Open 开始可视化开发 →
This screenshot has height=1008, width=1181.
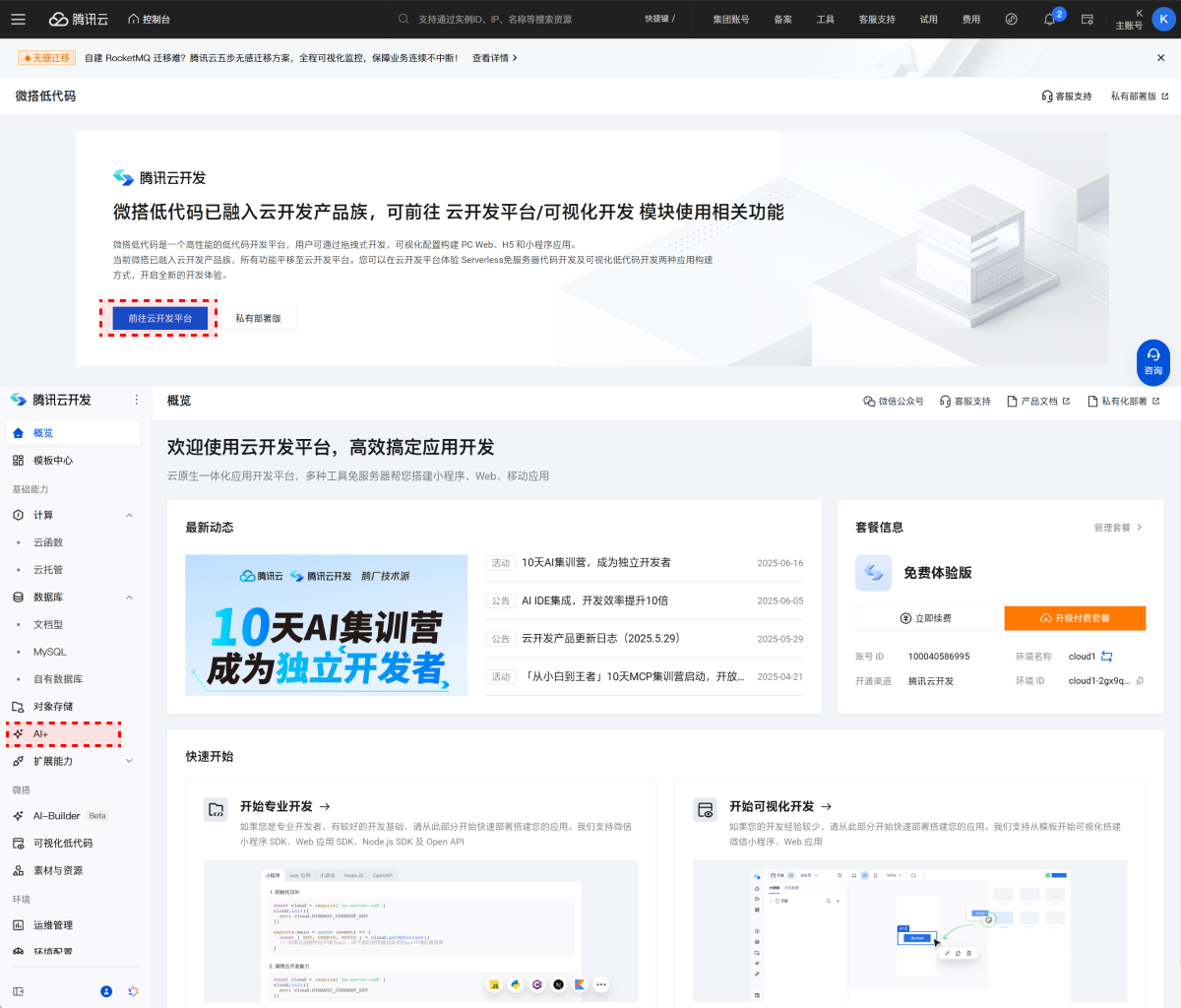click(x=780, y=806)
